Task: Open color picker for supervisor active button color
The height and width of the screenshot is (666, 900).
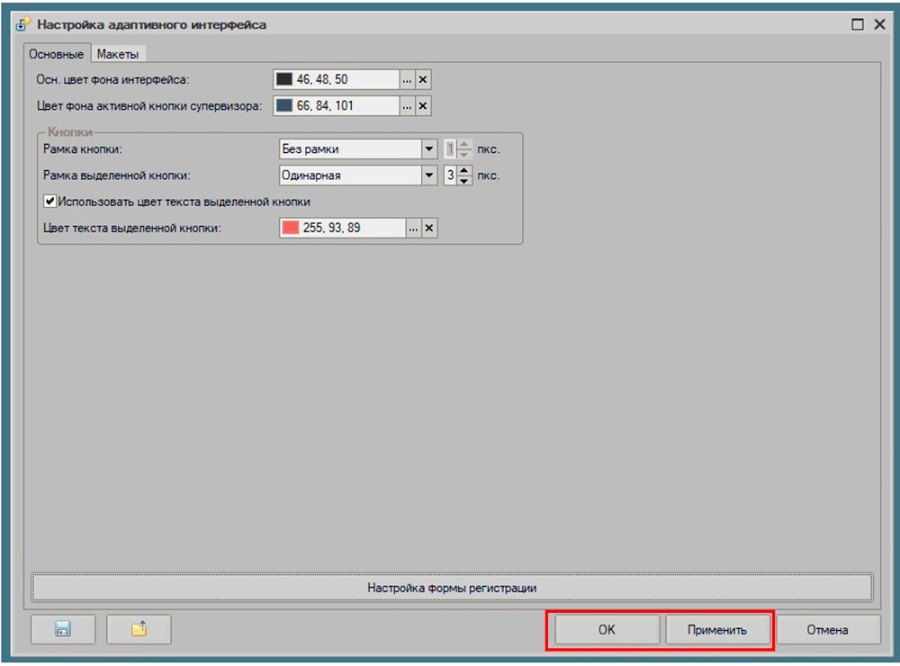Action: coord(407,106)
